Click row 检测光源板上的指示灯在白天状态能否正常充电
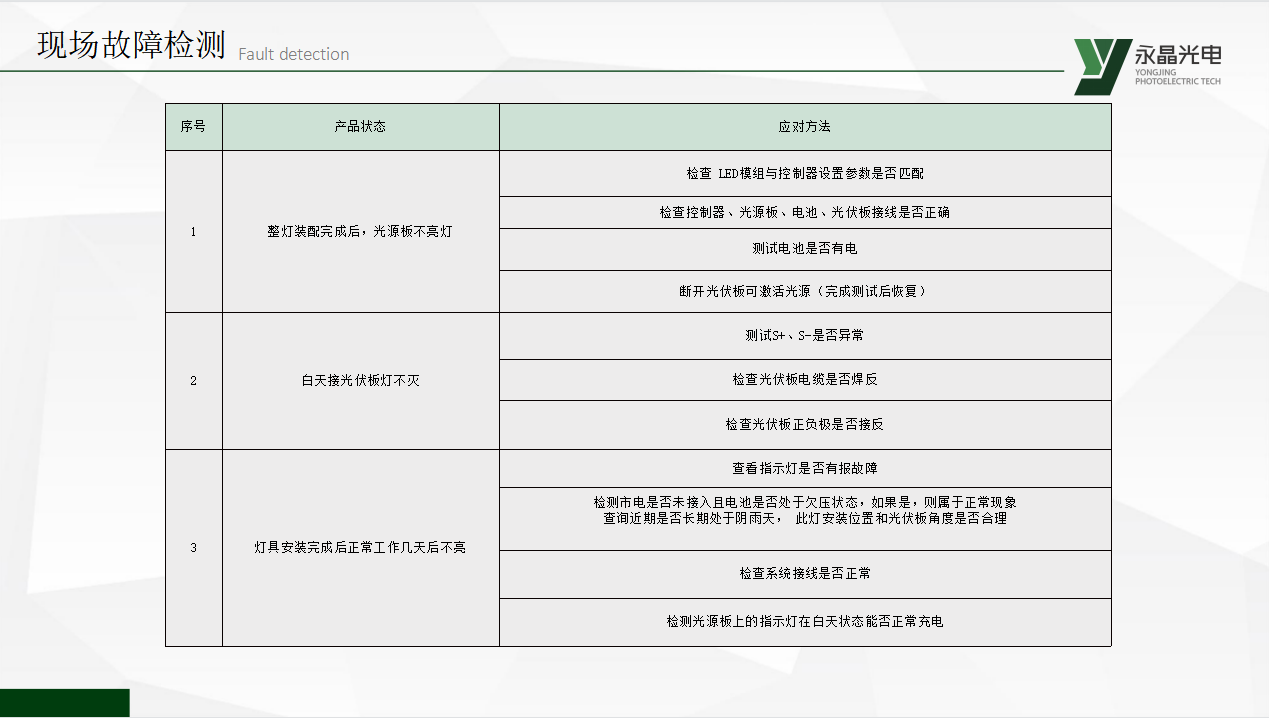This screenshot has height=718, width=1269. (805, 622)
